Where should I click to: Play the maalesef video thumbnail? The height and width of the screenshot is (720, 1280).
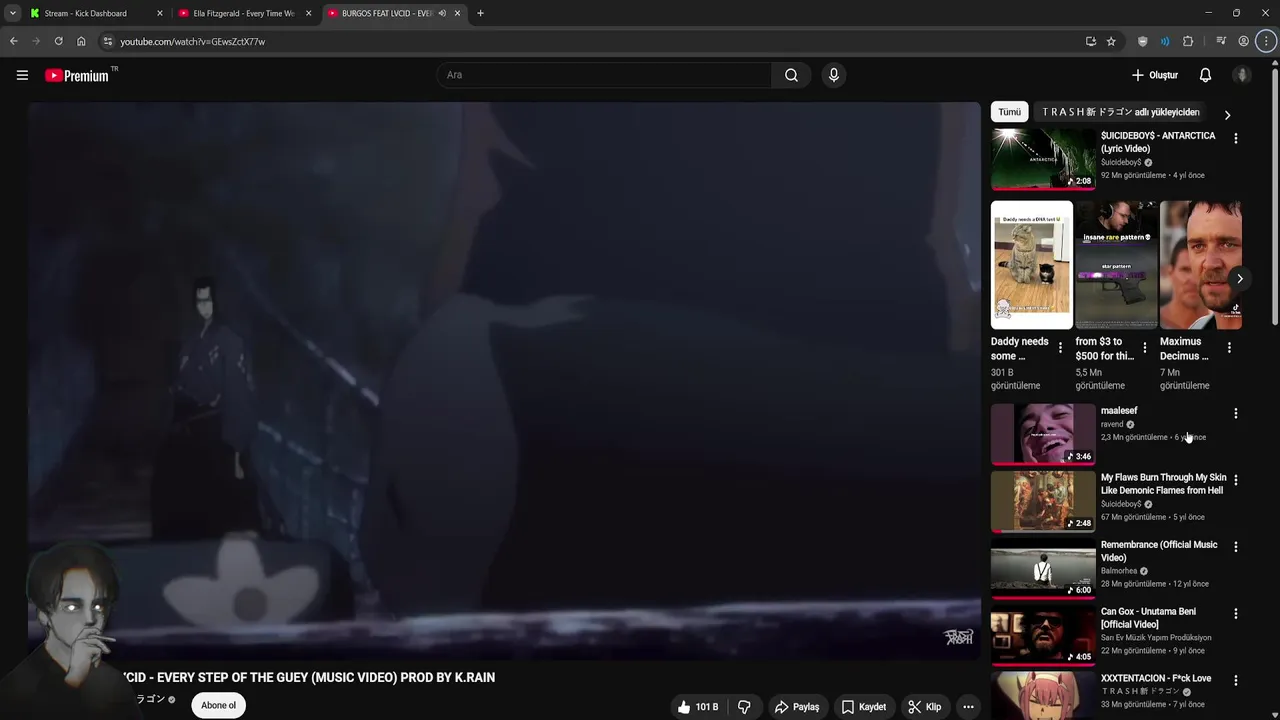pos(1043,434)
